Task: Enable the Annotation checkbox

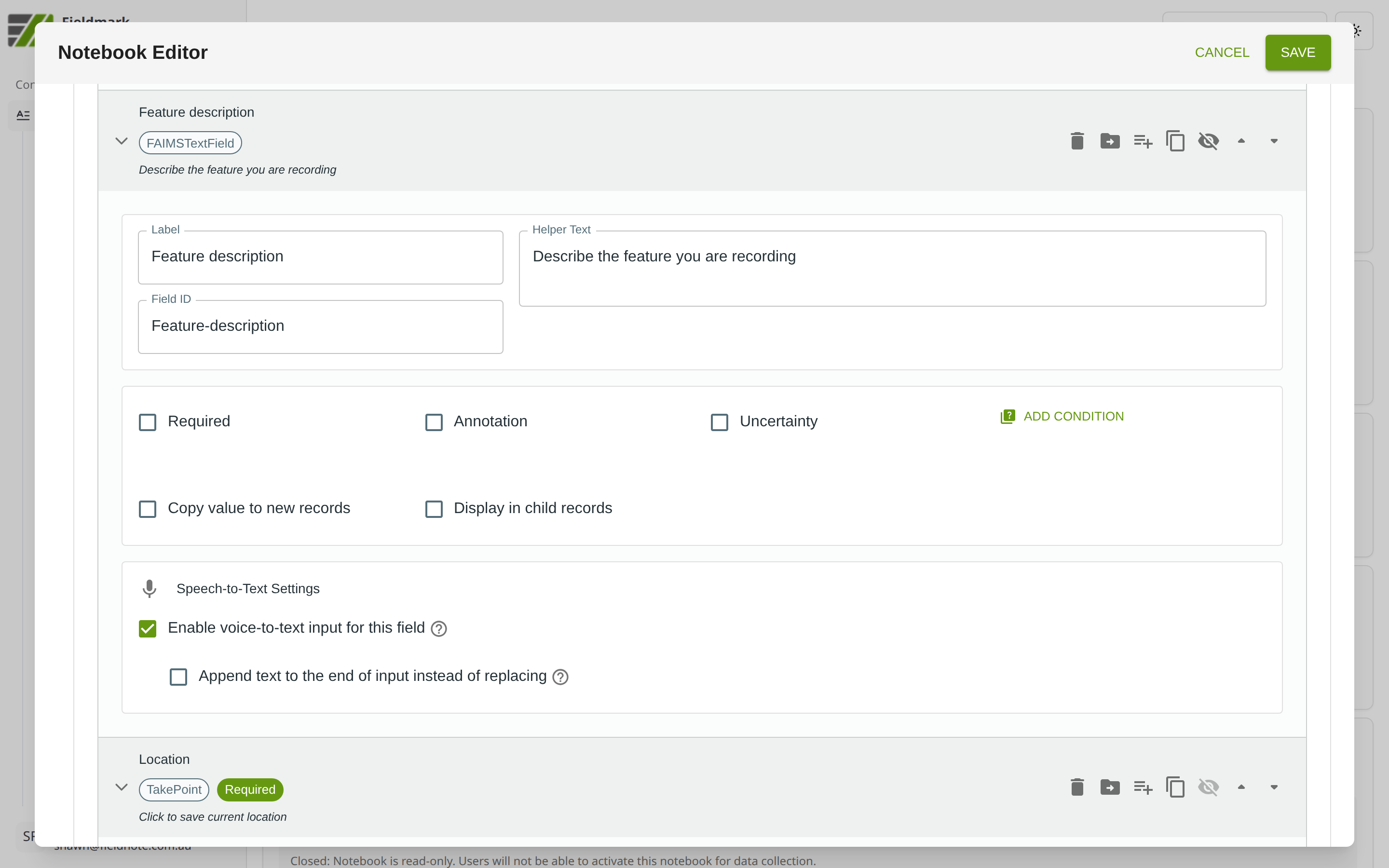Action: point(434,422)
